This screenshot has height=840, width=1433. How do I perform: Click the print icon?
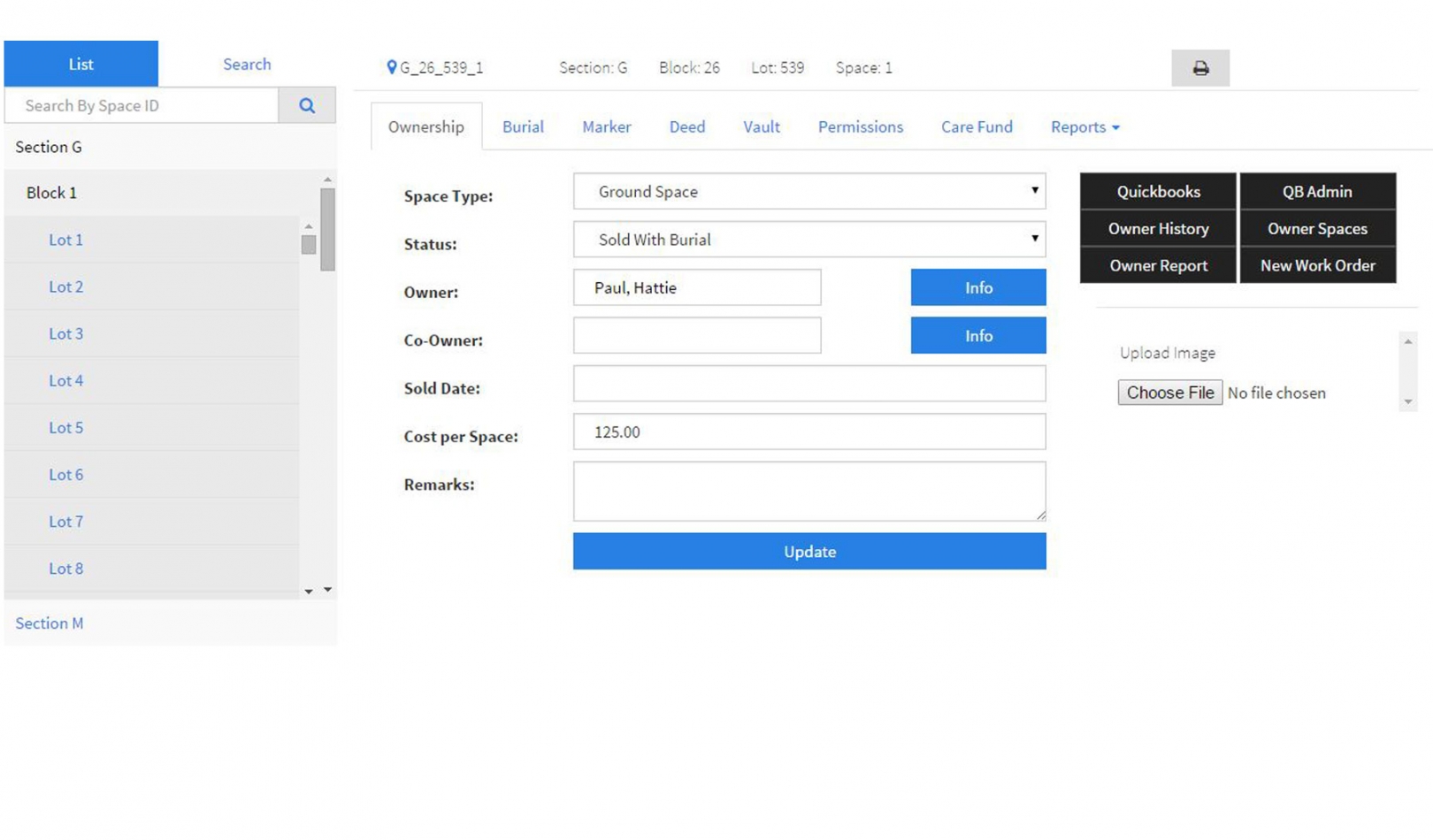(1200, 67)
